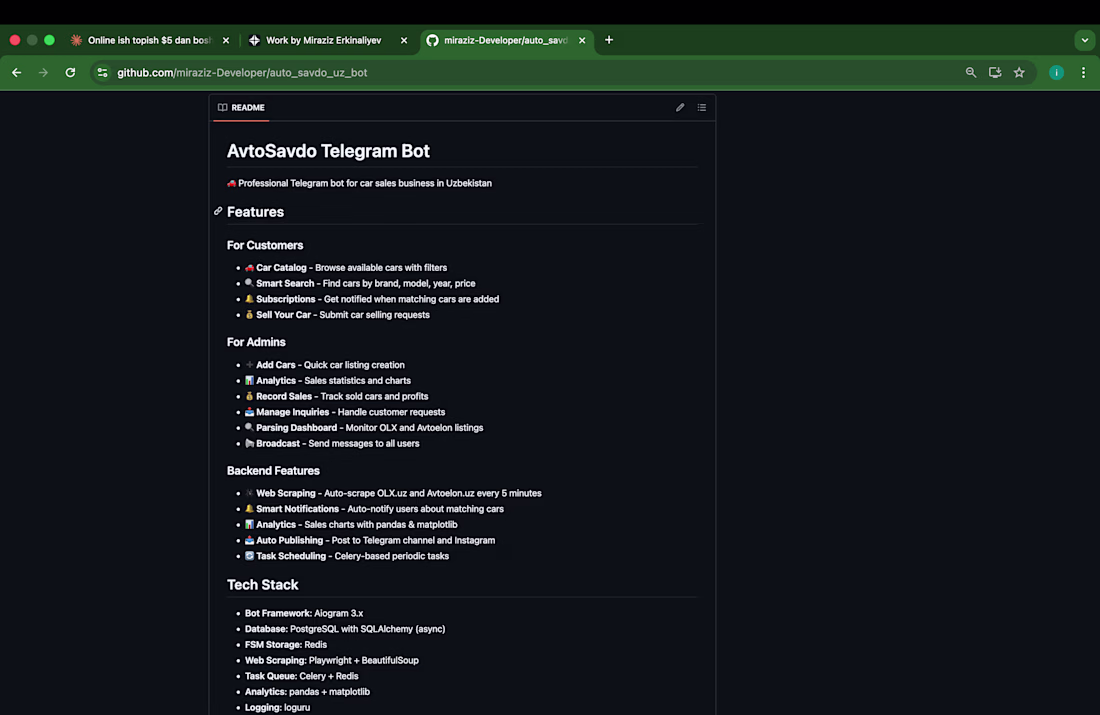Click the browser forward arrow
Viewport: 1100px width, 715px height.
tap(43, 72)
